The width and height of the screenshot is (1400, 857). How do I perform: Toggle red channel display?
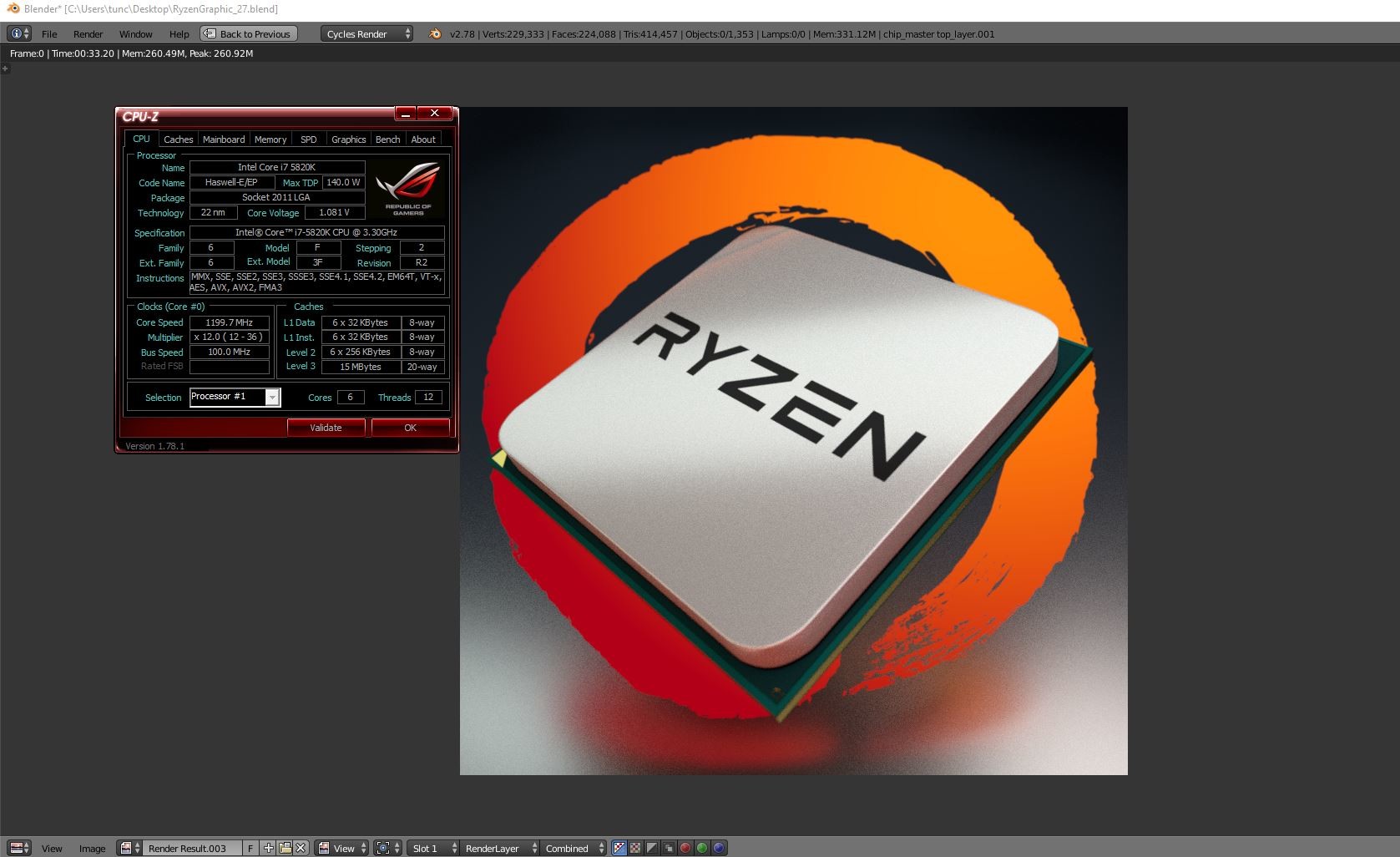(685, 848)
